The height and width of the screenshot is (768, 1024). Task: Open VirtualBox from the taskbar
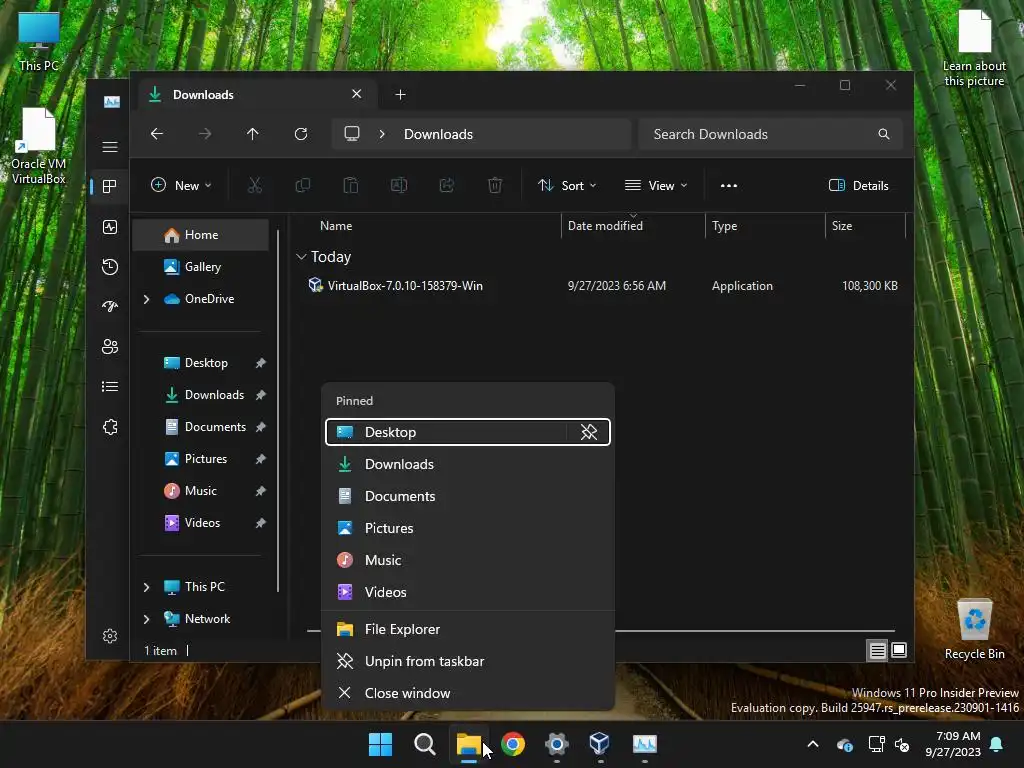coord(600,744)
